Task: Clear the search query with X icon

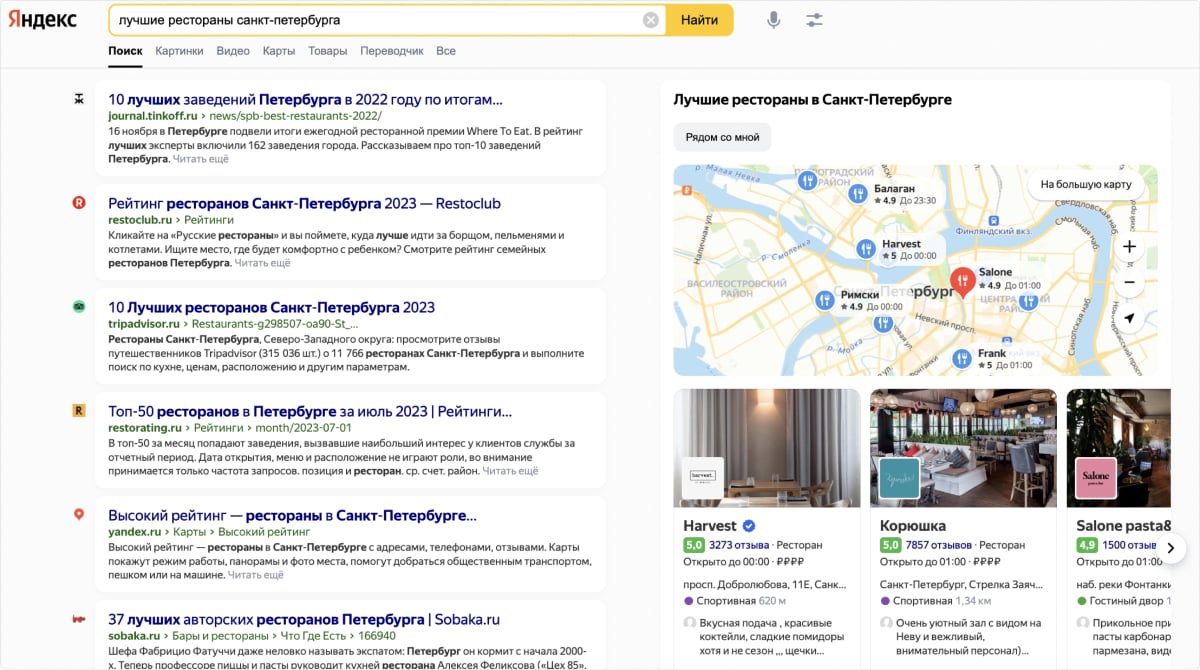Action: (651, 20)
